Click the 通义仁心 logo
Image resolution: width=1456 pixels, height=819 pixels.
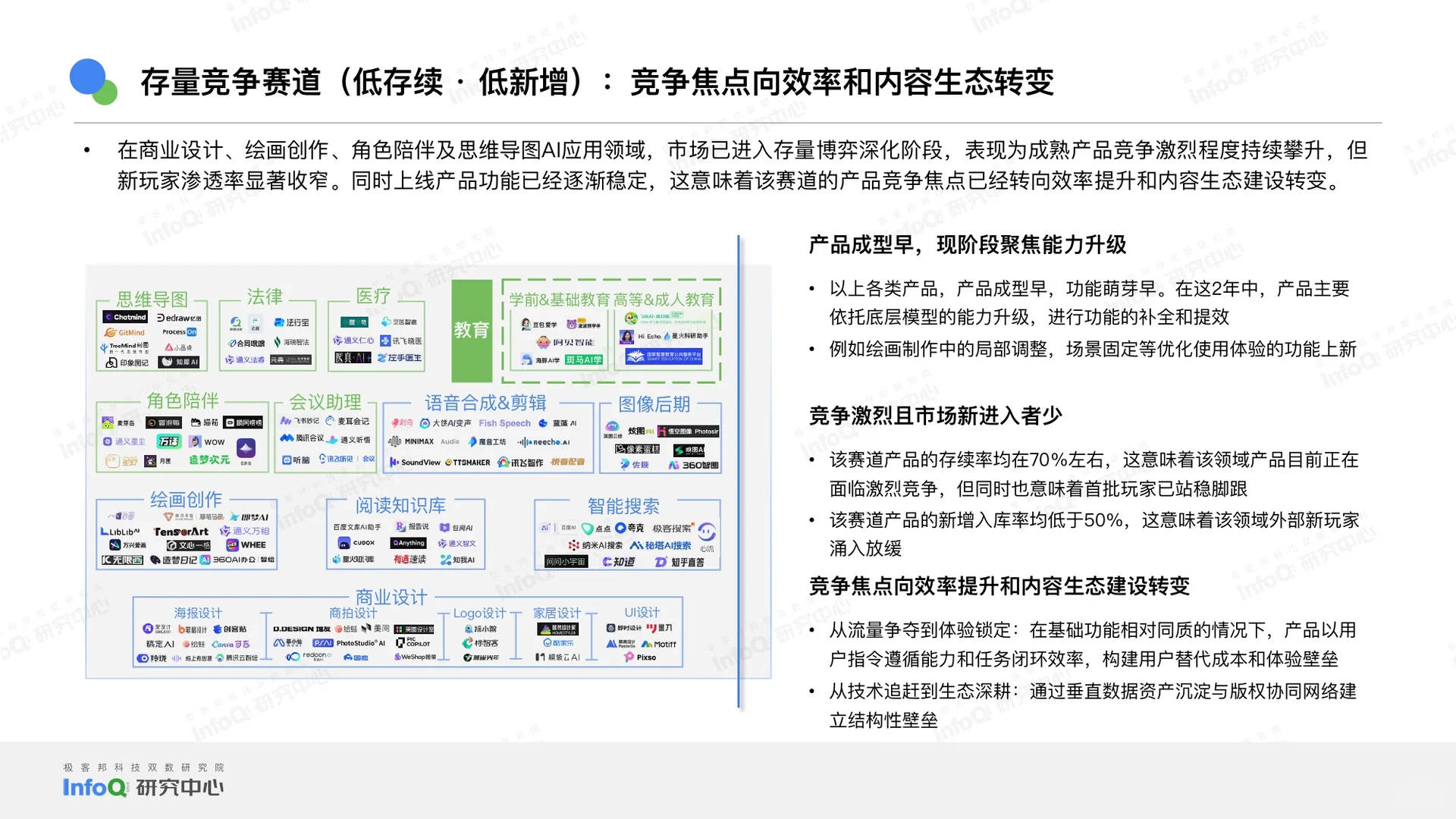pyautogui.click(x=353, y=340)
